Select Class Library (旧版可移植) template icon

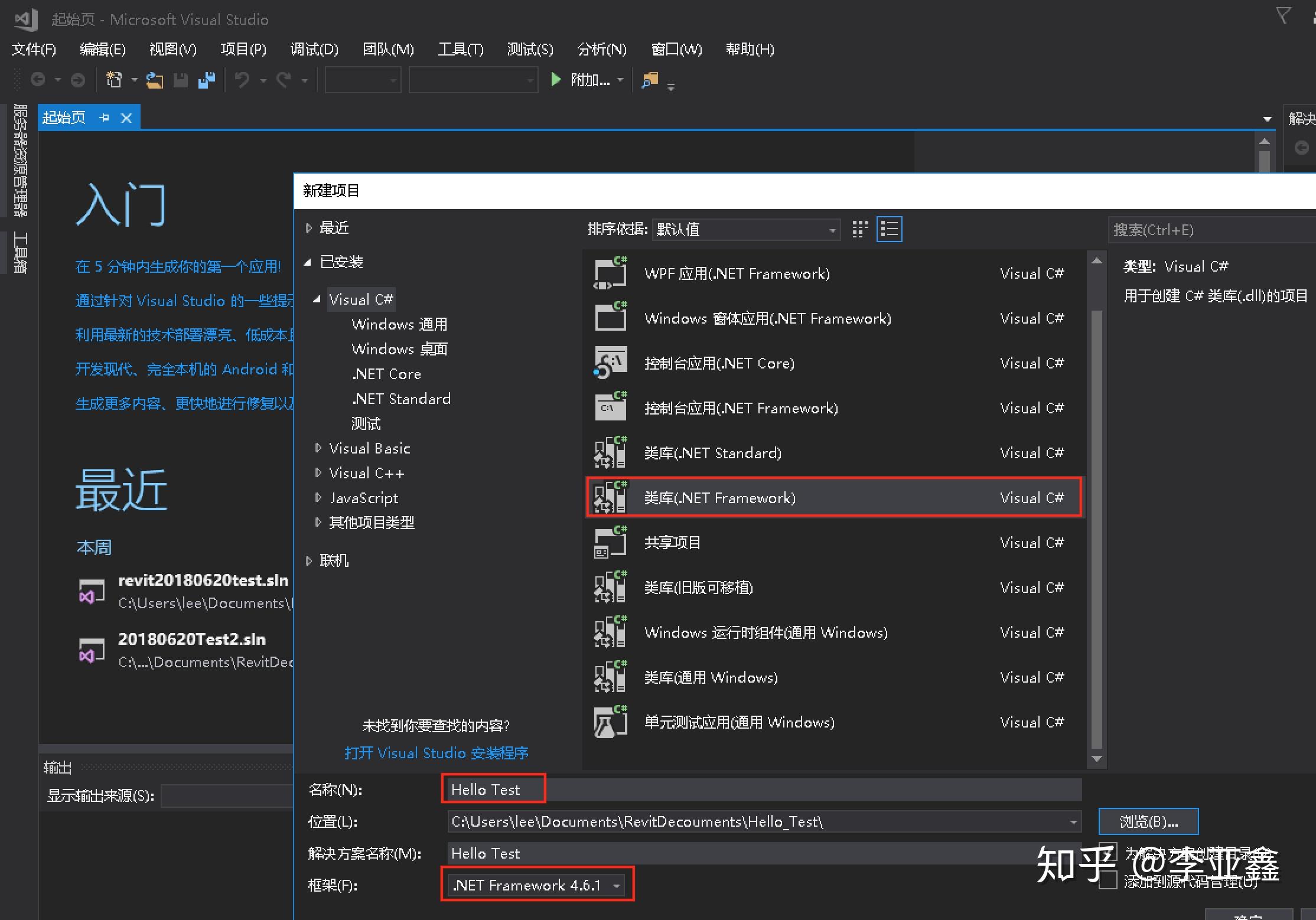click(611, 588)
